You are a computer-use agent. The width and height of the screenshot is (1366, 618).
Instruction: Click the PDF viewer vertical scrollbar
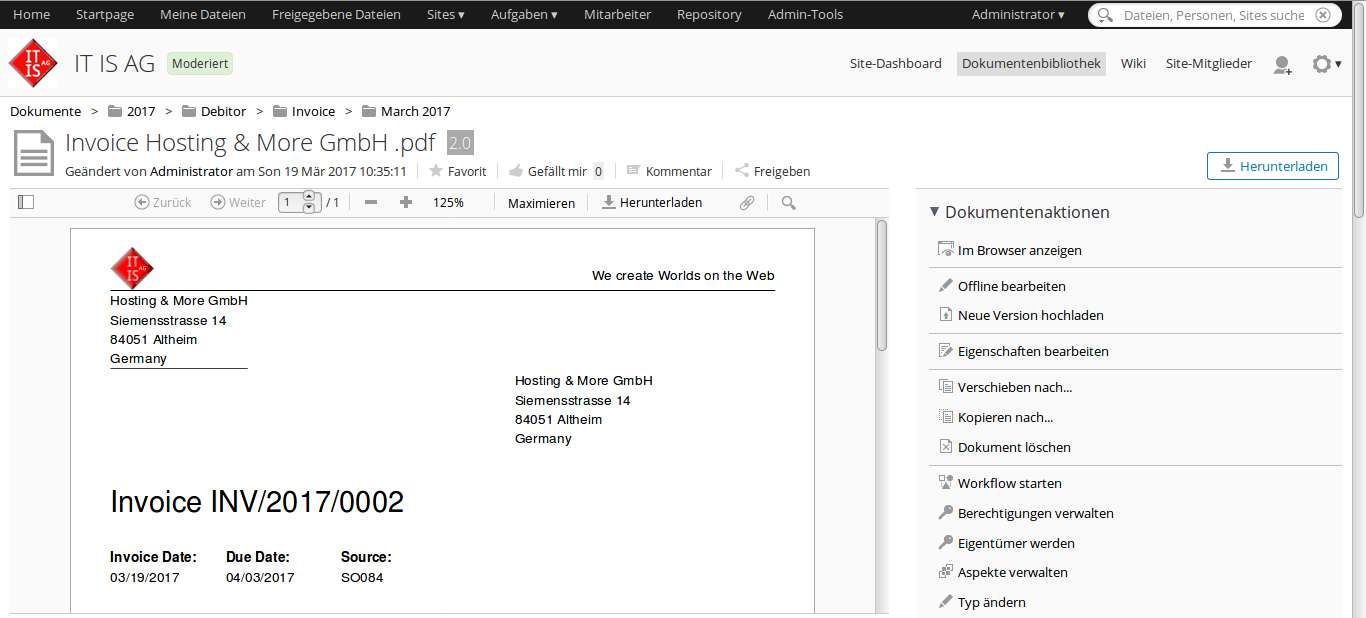coord(881,285)
